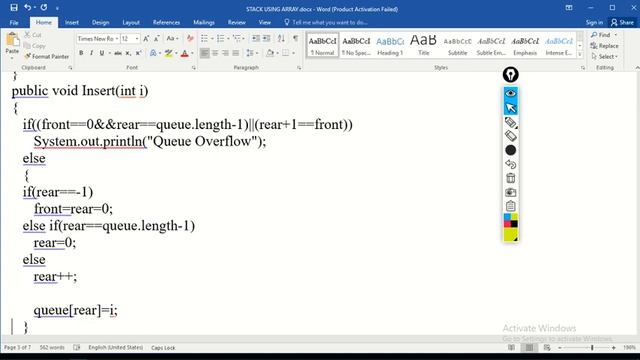Increase paragraph indent
Image resolution: width=640 pixels, height=360 pixels.
click(267, 39)
